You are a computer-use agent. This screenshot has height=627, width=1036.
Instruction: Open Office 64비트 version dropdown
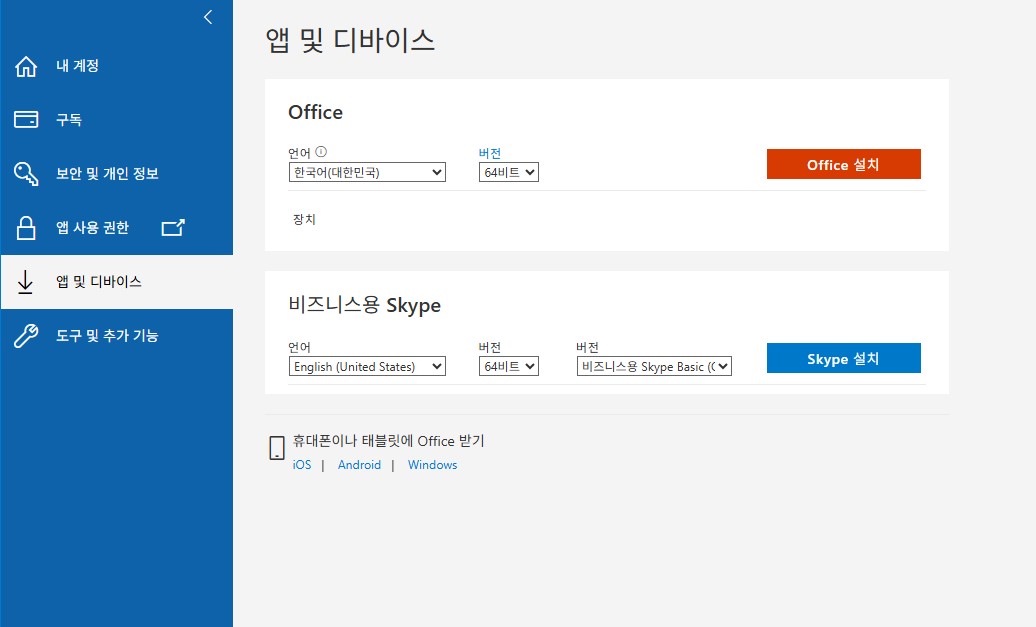point(509,172)
